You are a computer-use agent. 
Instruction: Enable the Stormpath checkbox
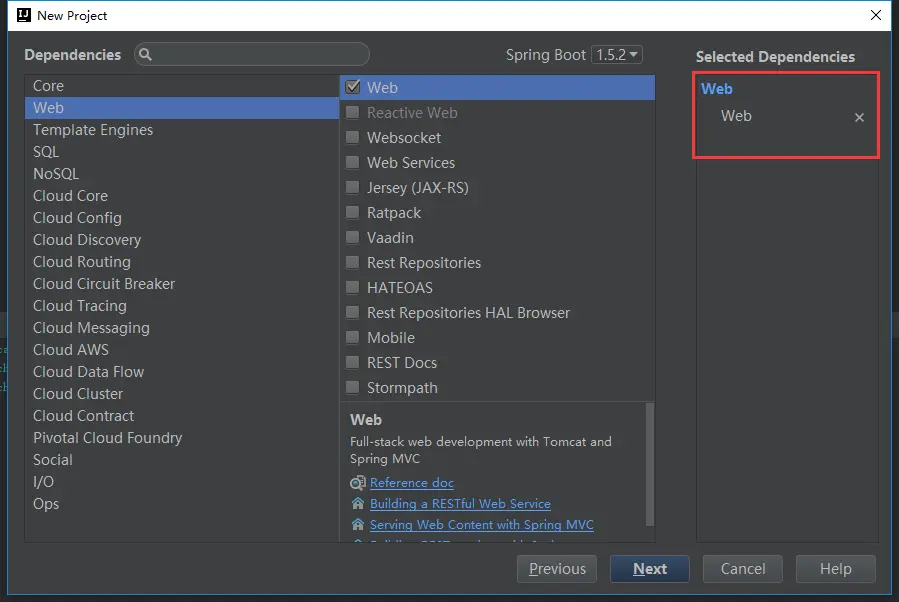click(353, 388)
